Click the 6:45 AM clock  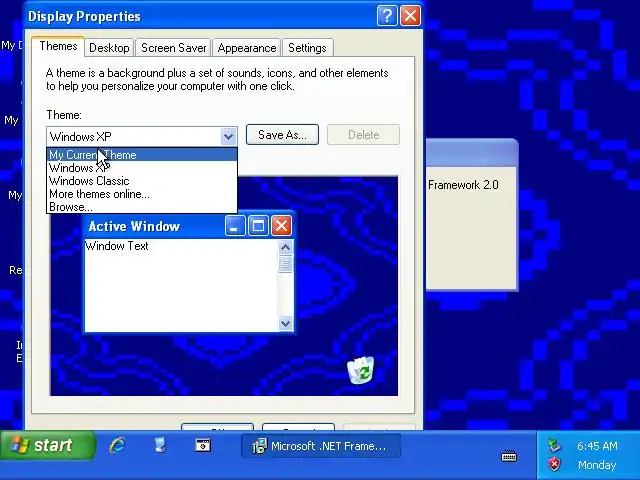[x=597, y=446]
